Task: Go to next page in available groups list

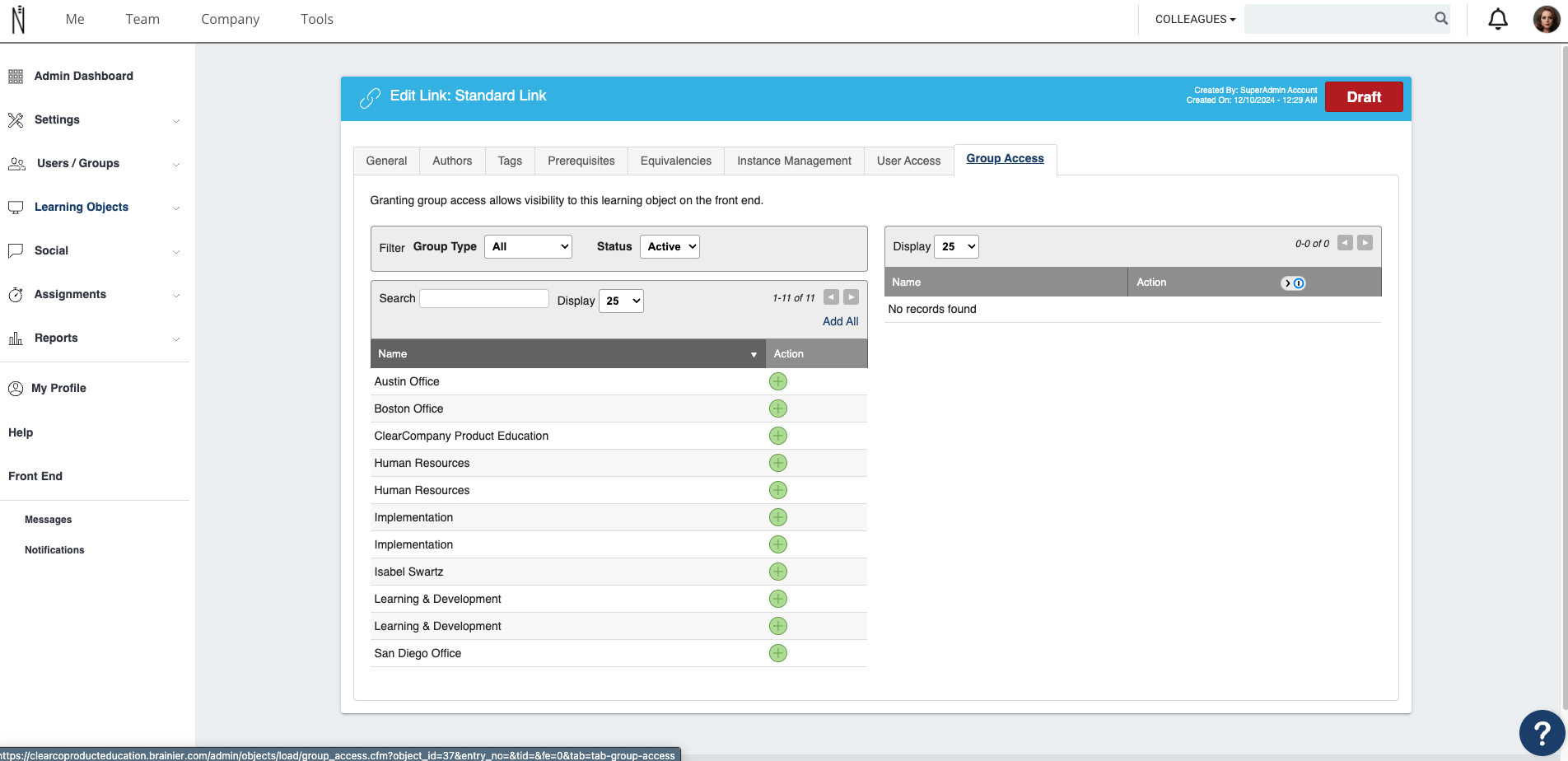Action: 852,297
